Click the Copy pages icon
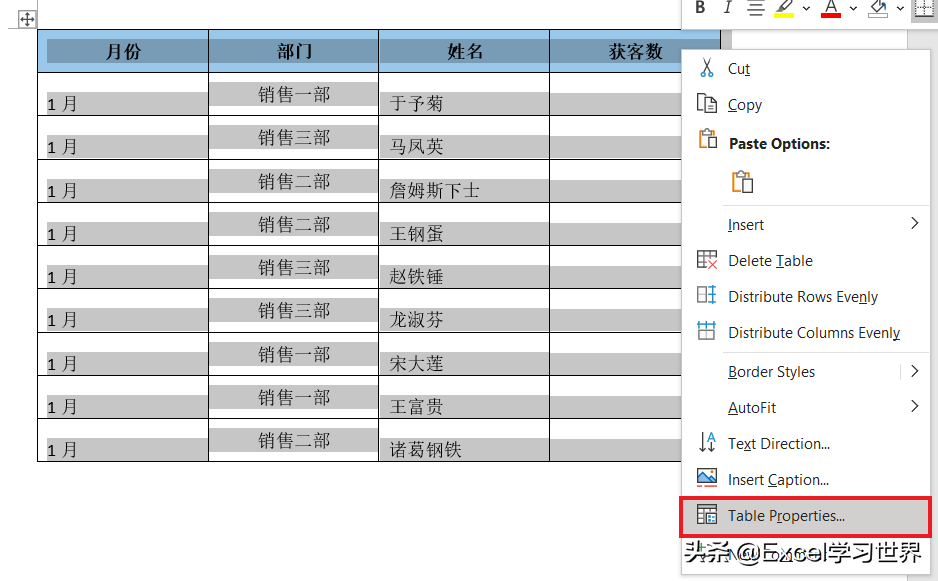Image resolution: width=938 pixels, height=581 pixels. [x=706, y=104]
